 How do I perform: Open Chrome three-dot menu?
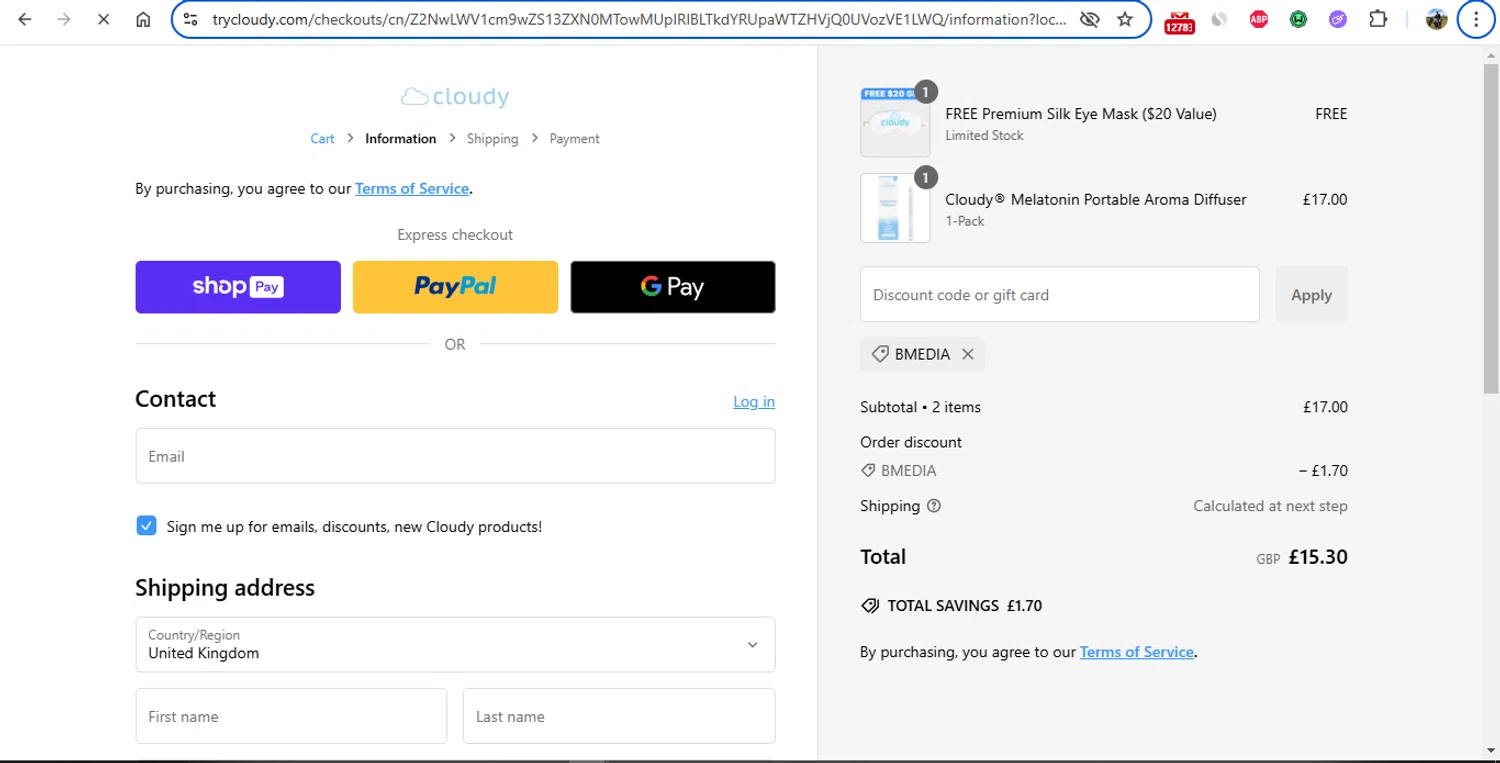tap(1476, 19)
